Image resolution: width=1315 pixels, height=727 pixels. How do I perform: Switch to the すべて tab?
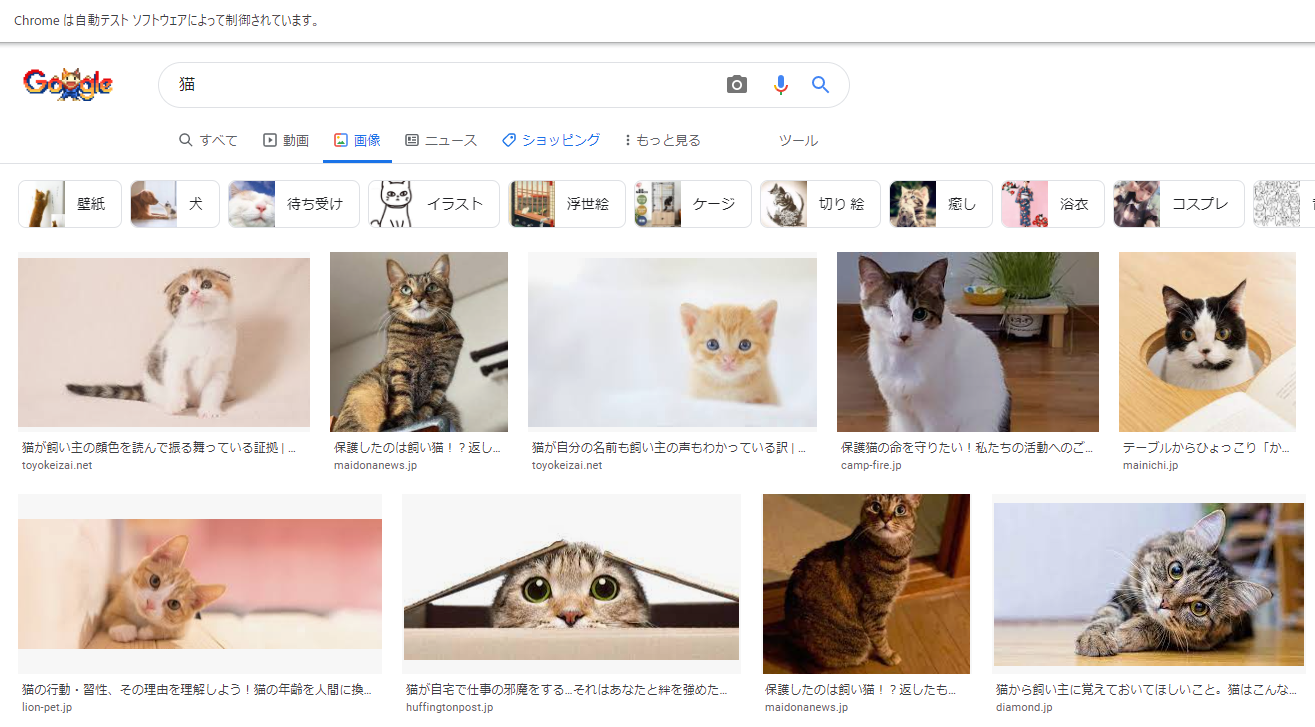[208, 140]
